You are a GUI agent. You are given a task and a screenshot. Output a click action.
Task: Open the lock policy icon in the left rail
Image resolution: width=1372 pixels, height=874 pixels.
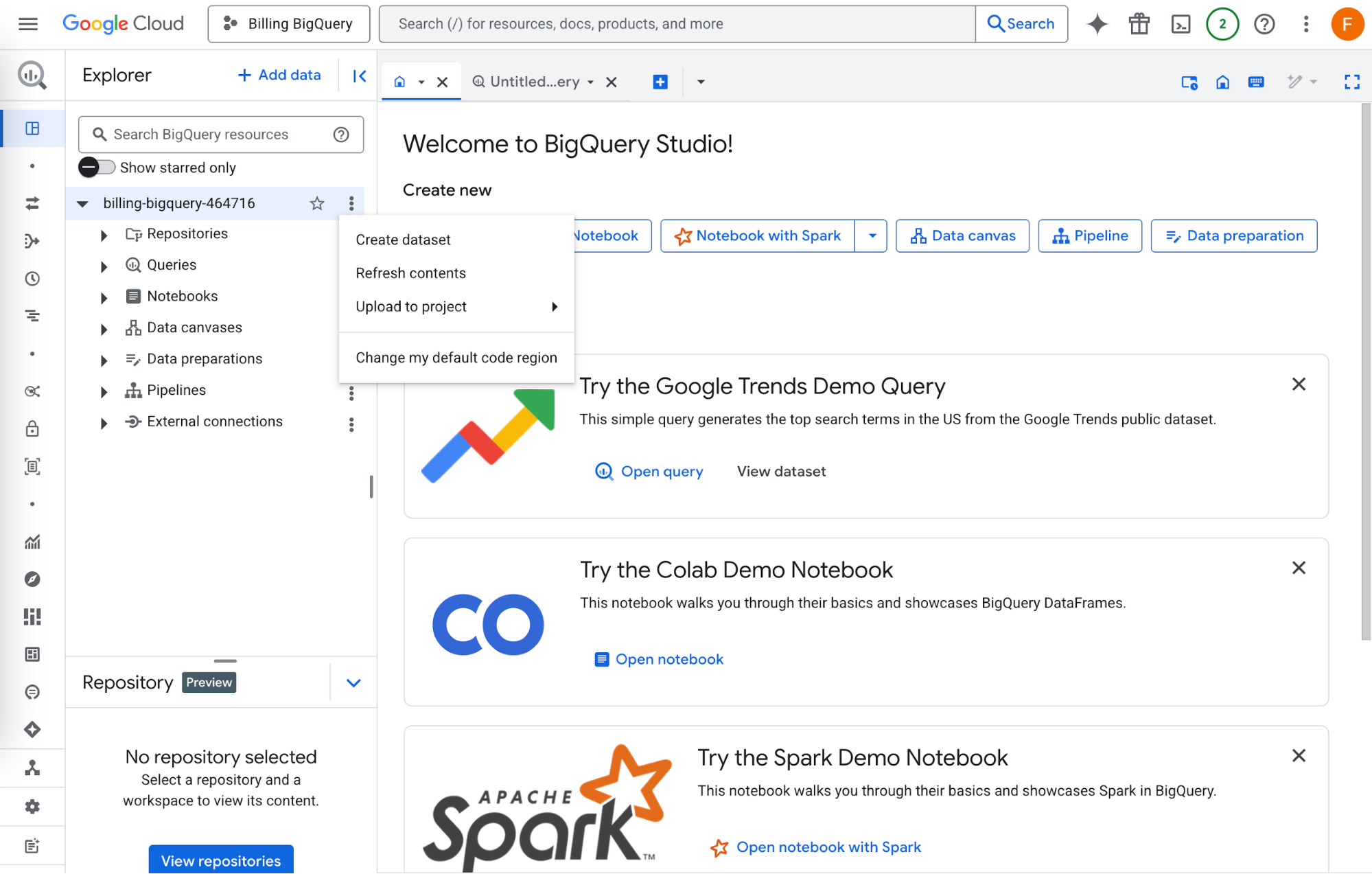(32, 429)
